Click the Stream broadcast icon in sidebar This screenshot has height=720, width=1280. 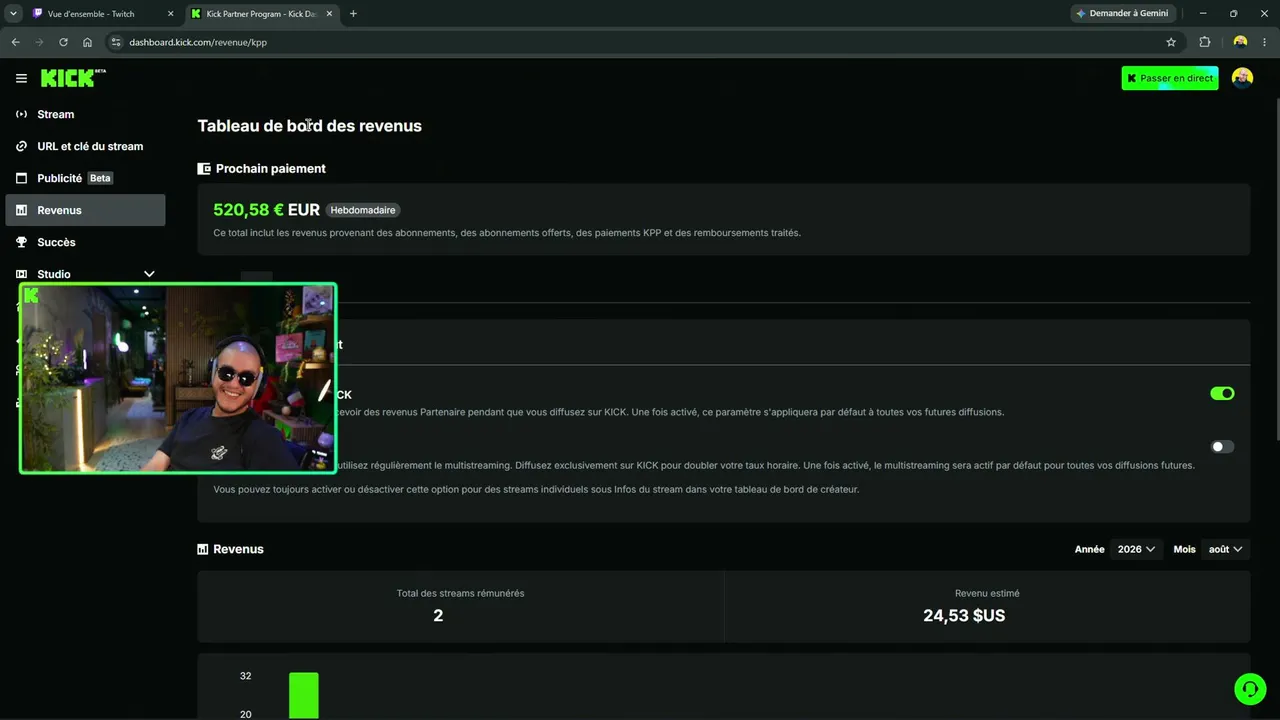point(21,114)
